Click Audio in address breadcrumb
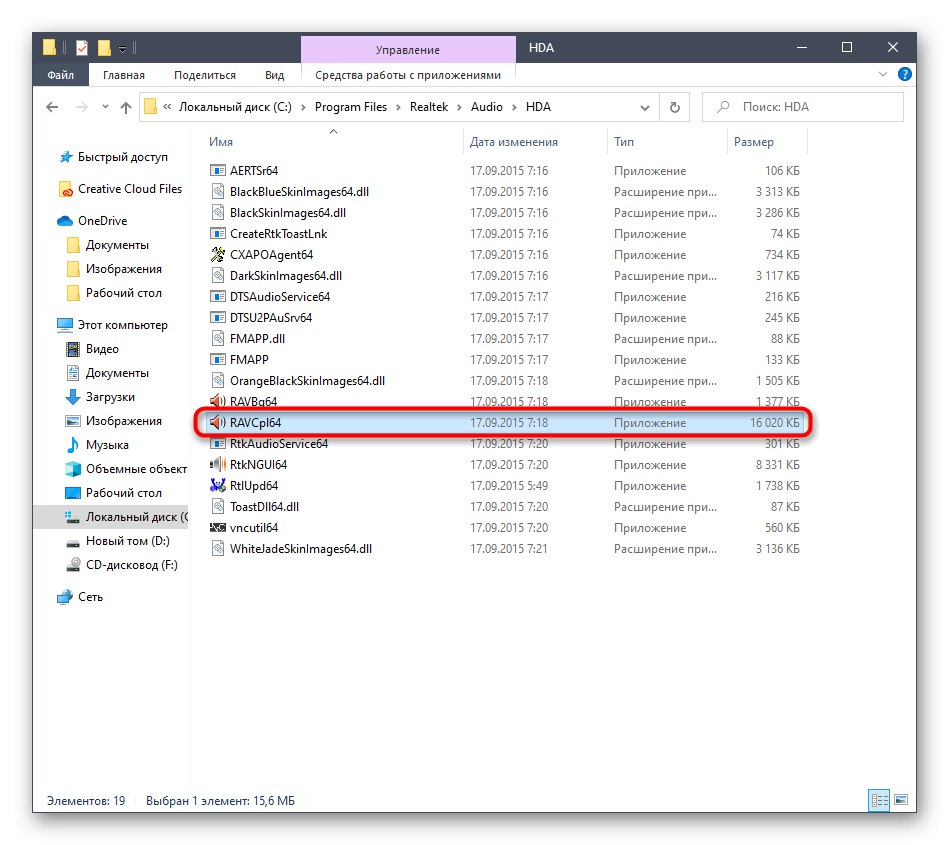Image resolution: width=949 pixels, height=845 pixels. pyautogui.click(x=487, y=107)
